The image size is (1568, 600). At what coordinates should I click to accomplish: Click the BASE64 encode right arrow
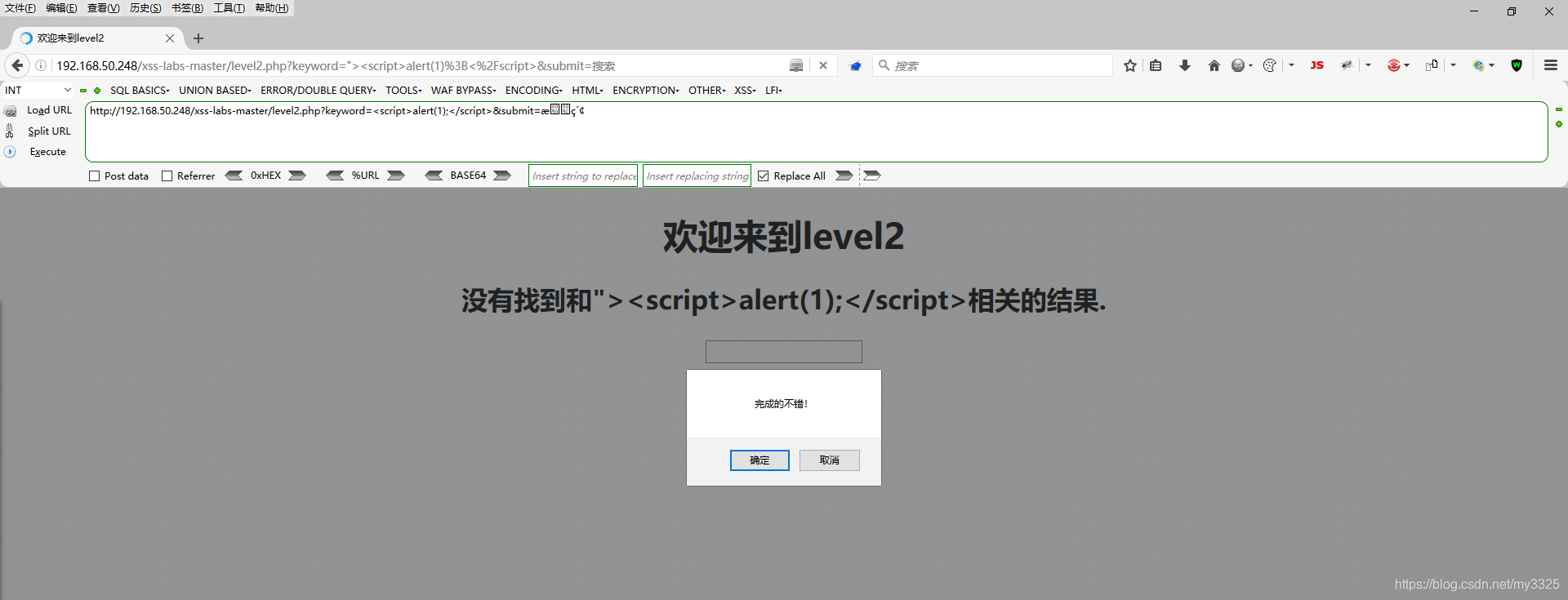[x=502, y=176]
